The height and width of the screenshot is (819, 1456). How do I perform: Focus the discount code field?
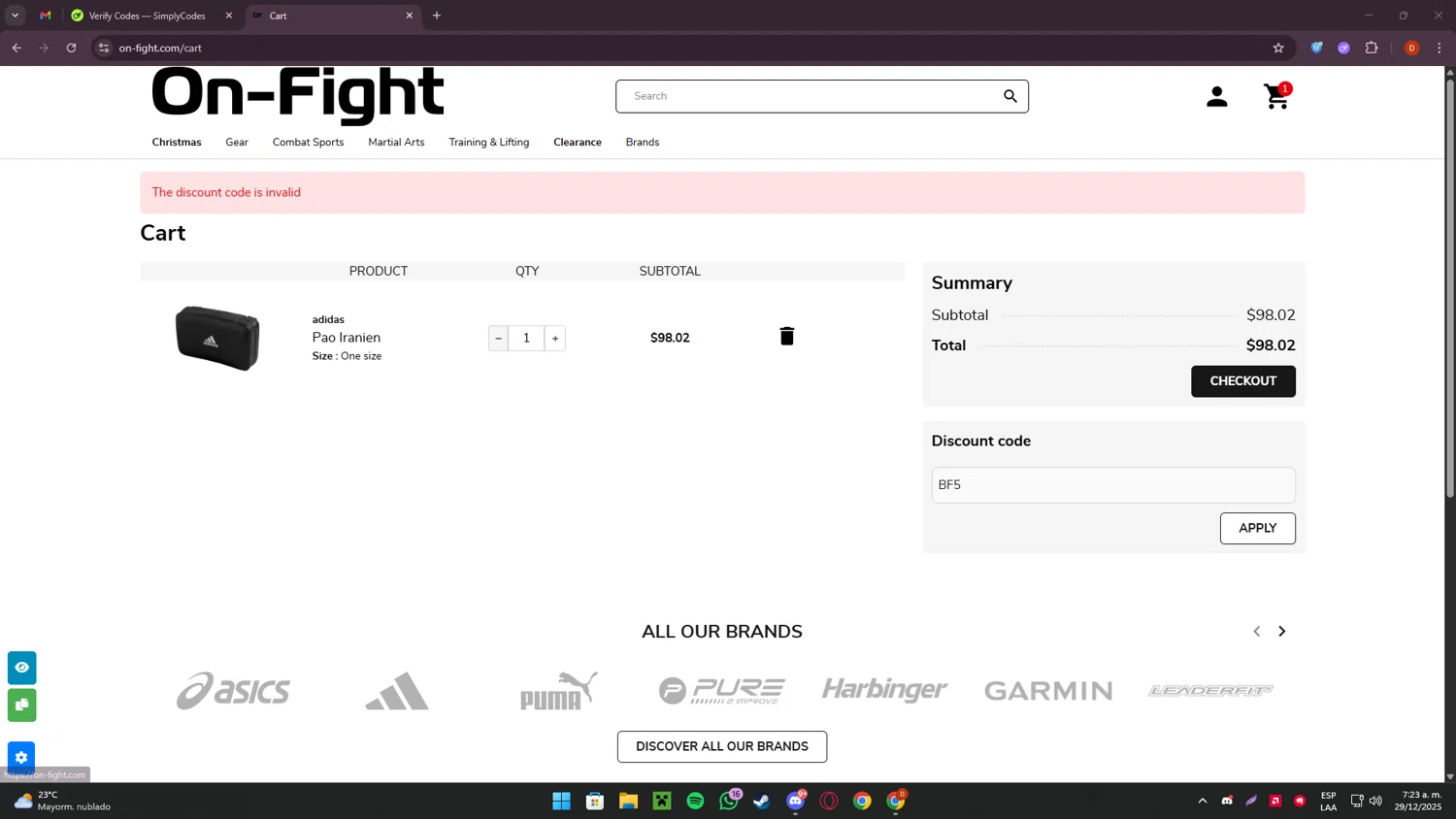(1113, 485)
